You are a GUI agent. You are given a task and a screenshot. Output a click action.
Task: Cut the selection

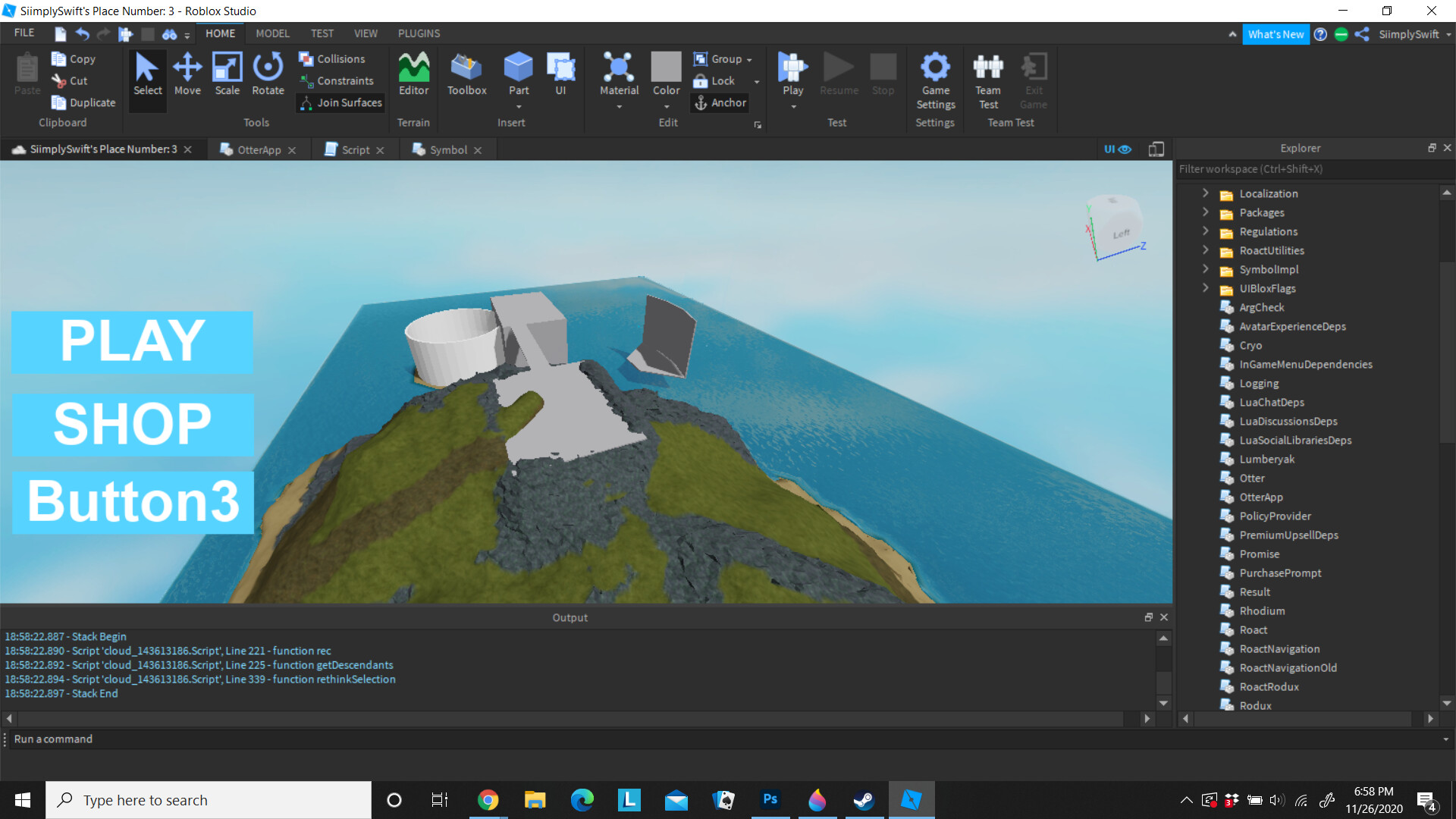70,80
